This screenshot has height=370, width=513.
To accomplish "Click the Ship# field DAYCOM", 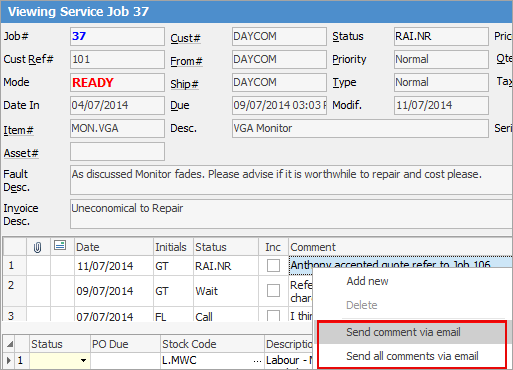I will click(279, 82).
